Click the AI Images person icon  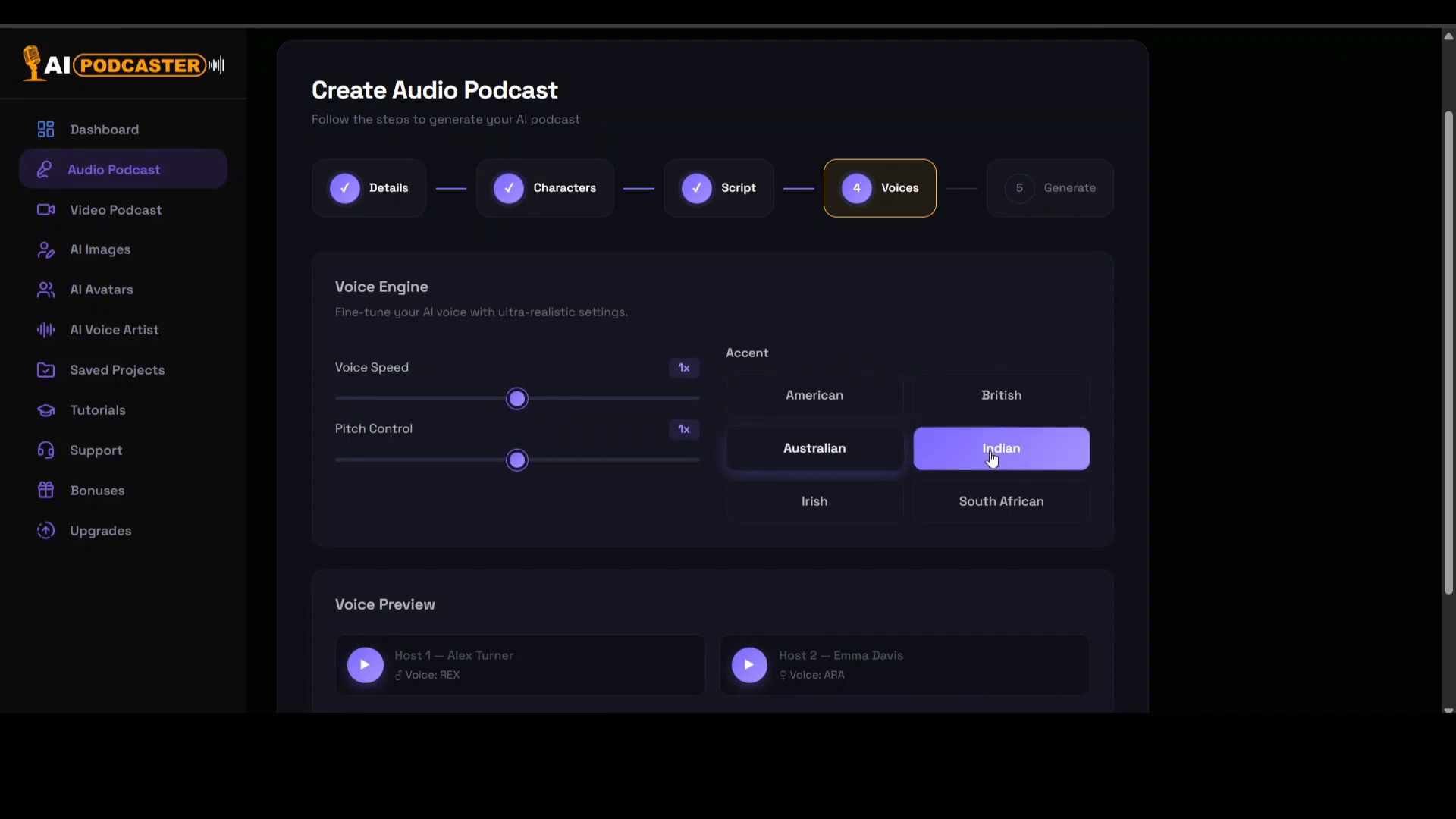(45, 249)
